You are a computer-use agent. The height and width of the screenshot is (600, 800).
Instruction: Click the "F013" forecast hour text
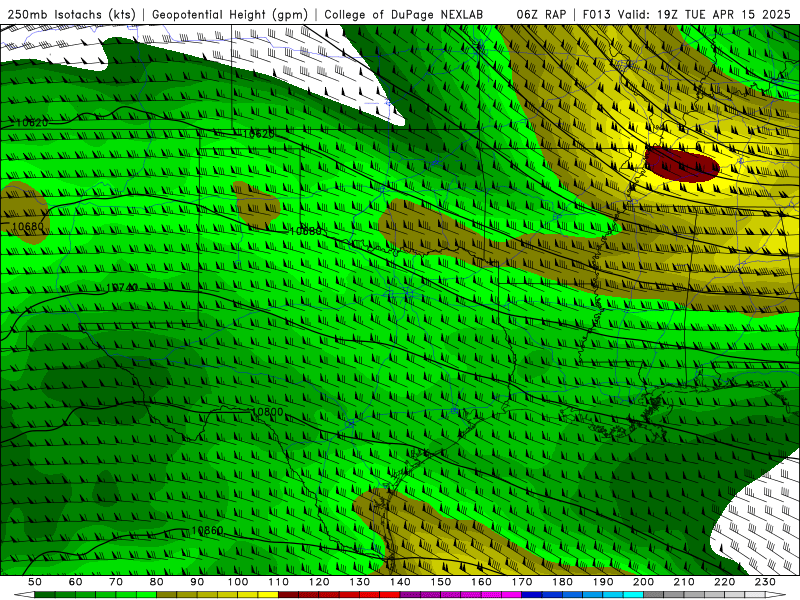coord(596,14)
